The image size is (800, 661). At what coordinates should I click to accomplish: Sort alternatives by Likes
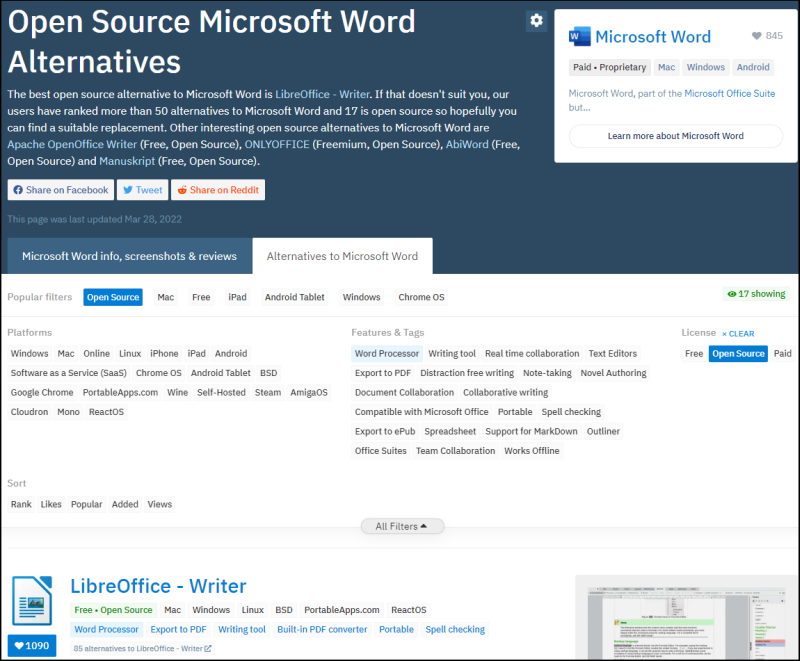click(x=51, y=504)
